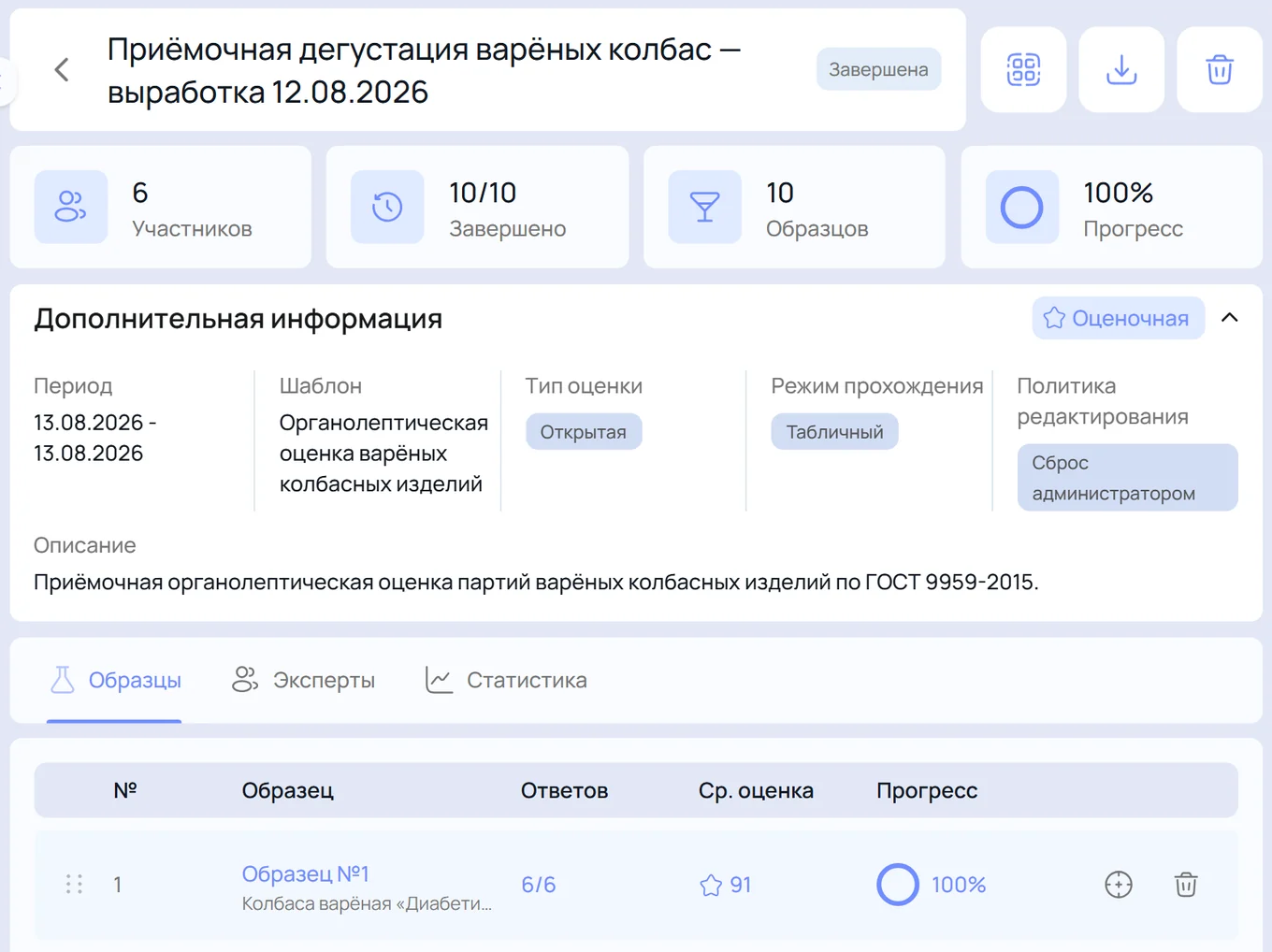Click the Табличный mode chip
Screen dimensions: 1272x952
pos(834,432)
